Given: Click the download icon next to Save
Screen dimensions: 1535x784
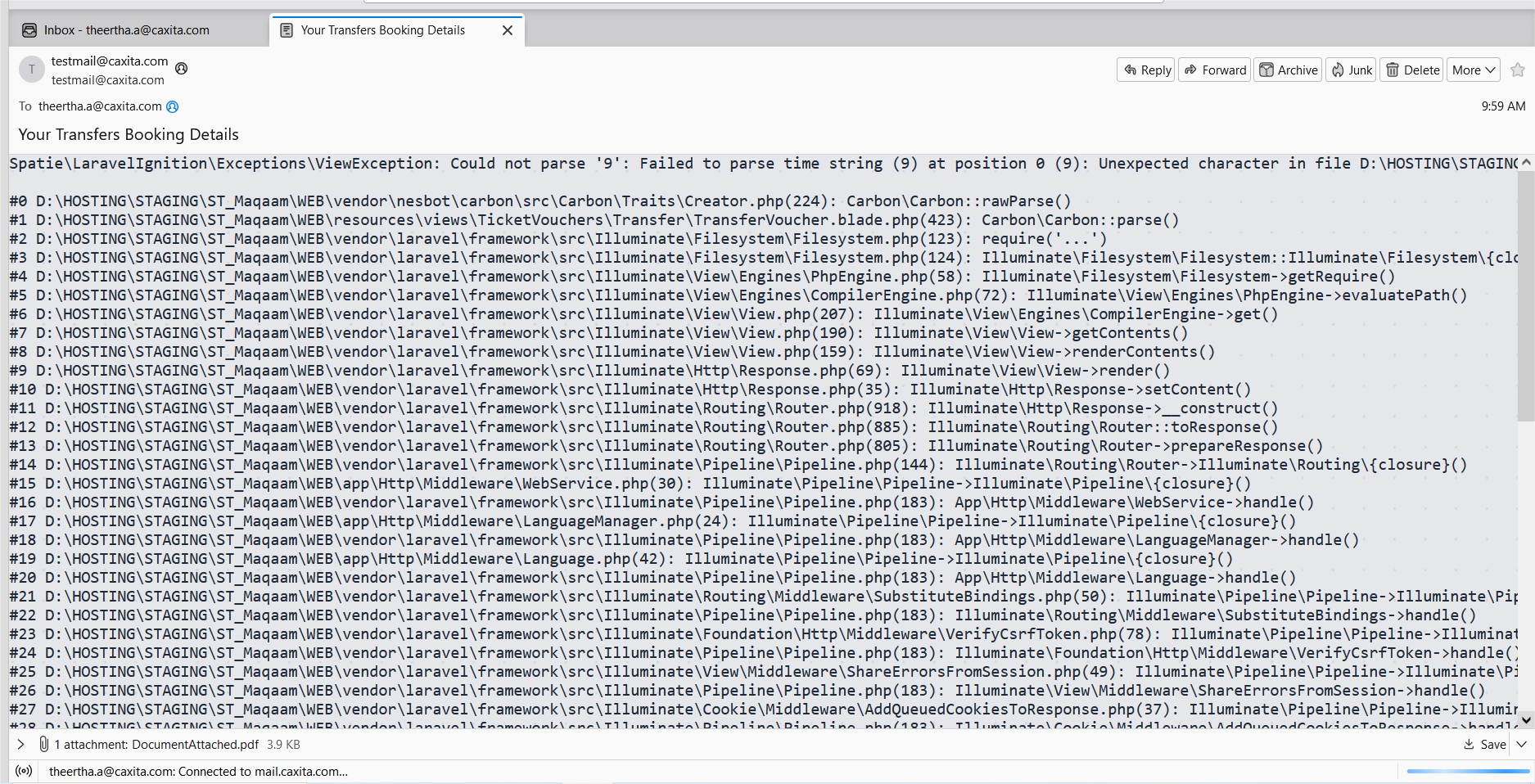Looking at the screenshot, I should (1469, 745).
